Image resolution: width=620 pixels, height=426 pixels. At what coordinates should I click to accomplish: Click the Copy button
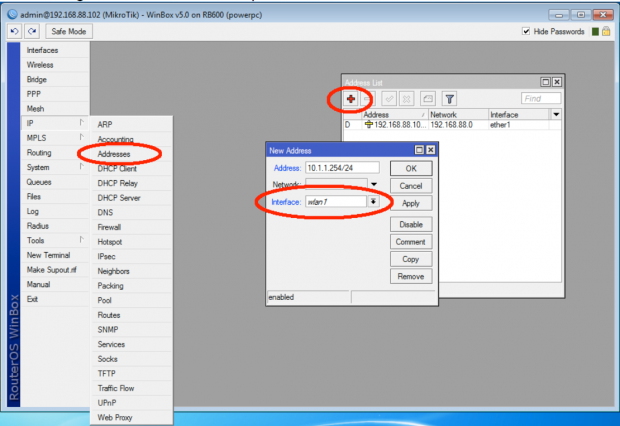click(411, 259)
